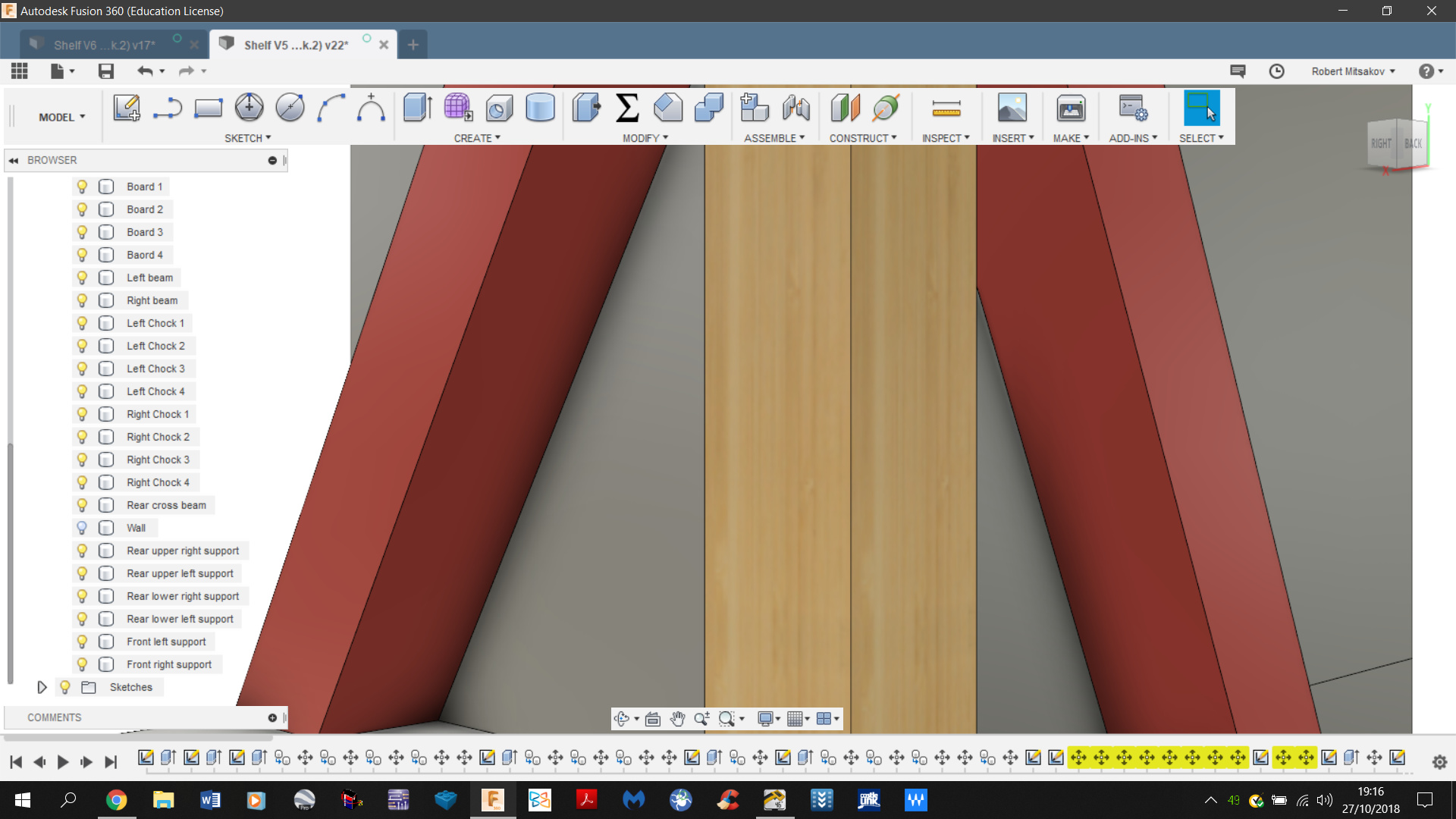Play the design timeline
This screenshot has height=819, width=1456.
pos(63,762)
